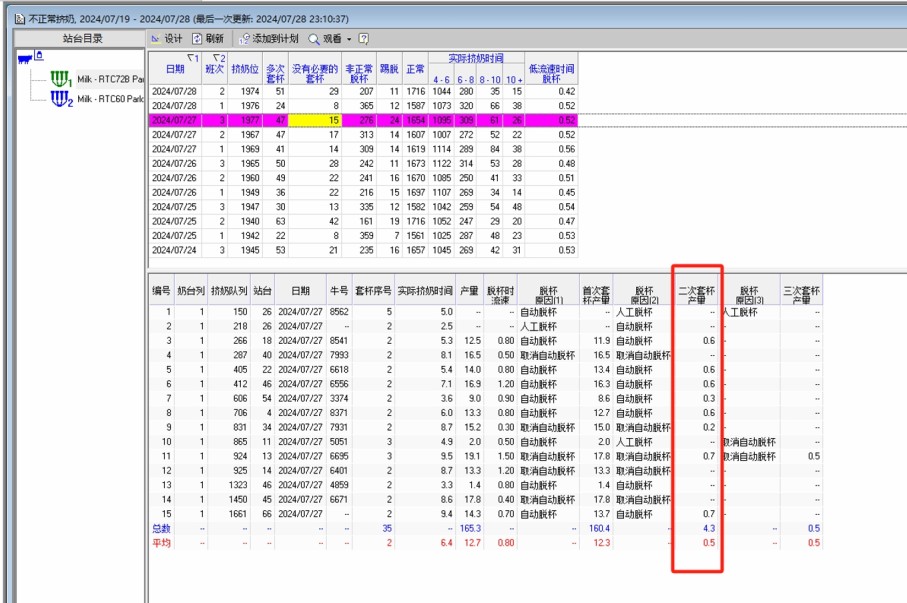This screenshot has width=907, height=603.
Task: Click the 牛号 column header
Action: coord(339,291)
